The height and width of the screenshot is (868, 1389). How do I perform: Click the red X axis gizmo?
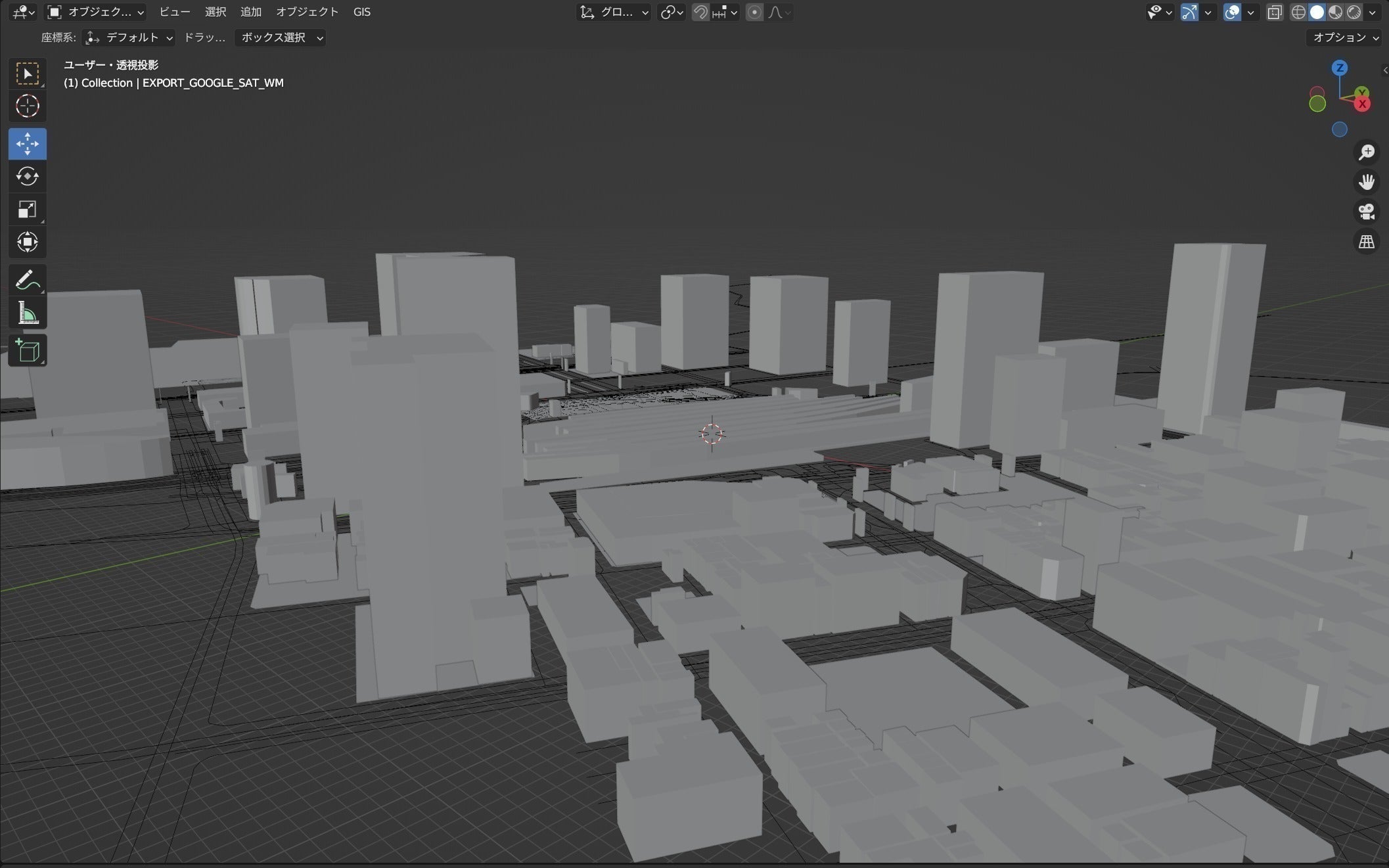(1362, 104)
